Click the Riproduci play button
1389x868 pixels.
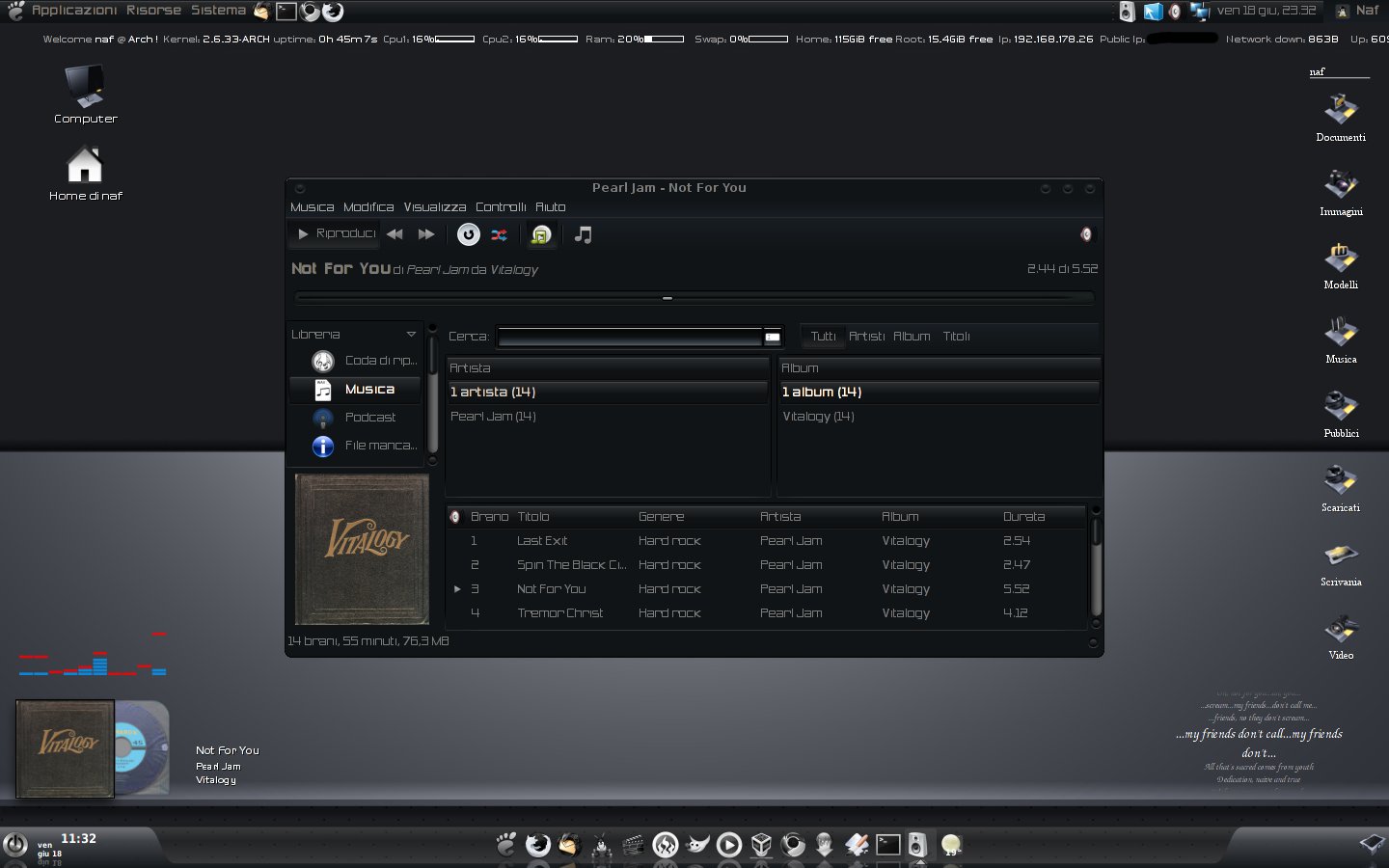tap(336, 233)
